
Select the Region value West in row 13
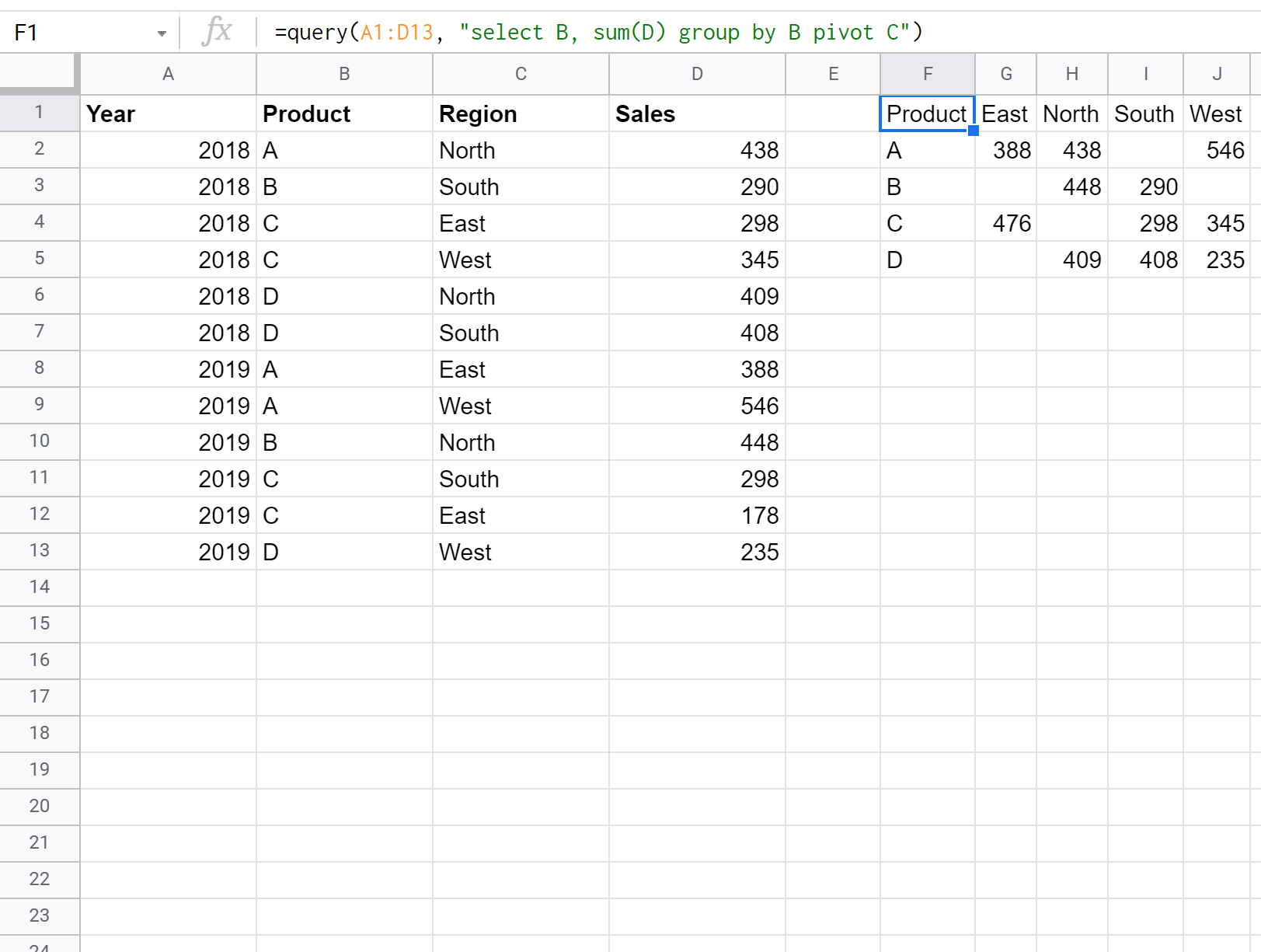[521, 551]
